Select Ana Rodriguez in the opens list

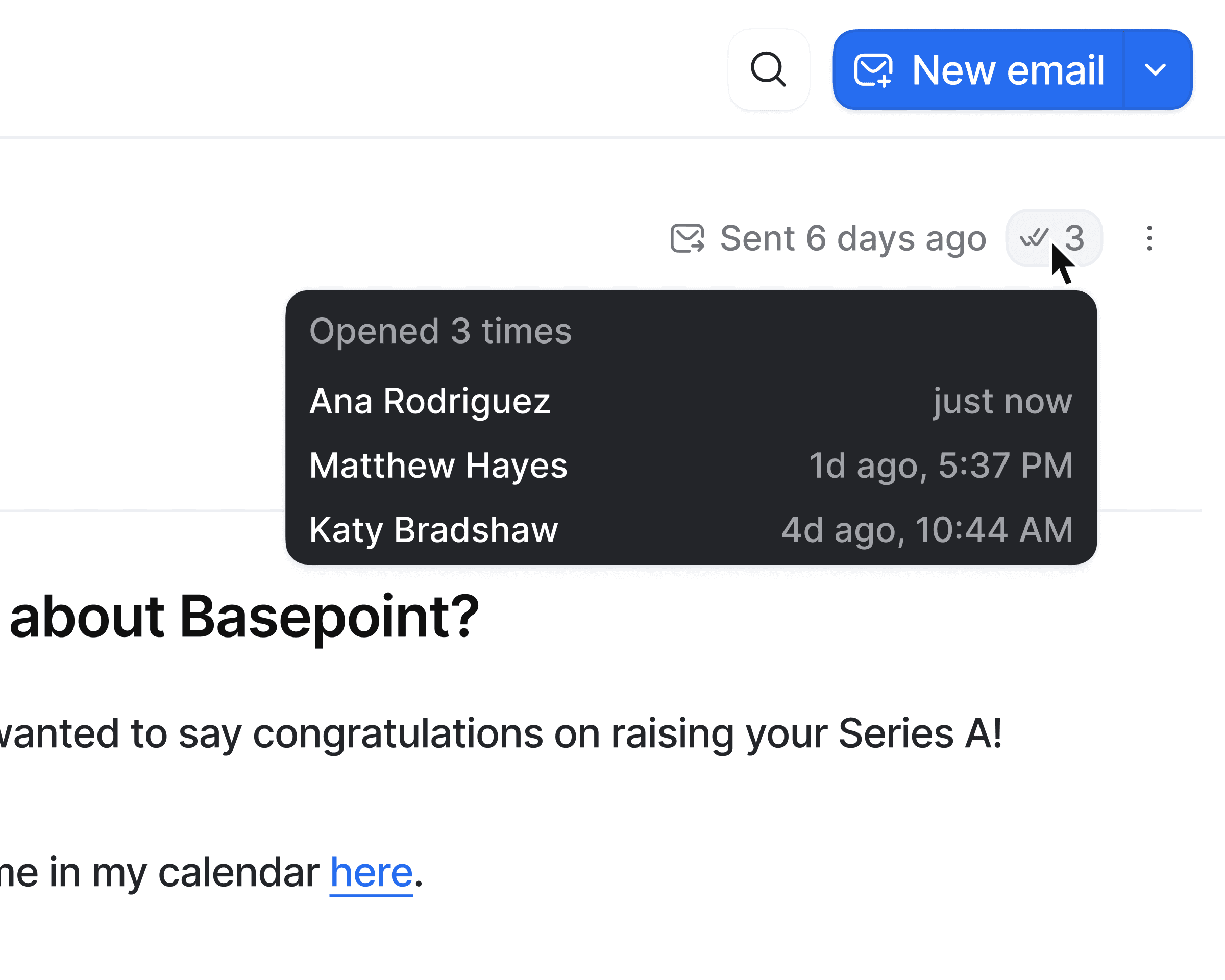point(430,401)
